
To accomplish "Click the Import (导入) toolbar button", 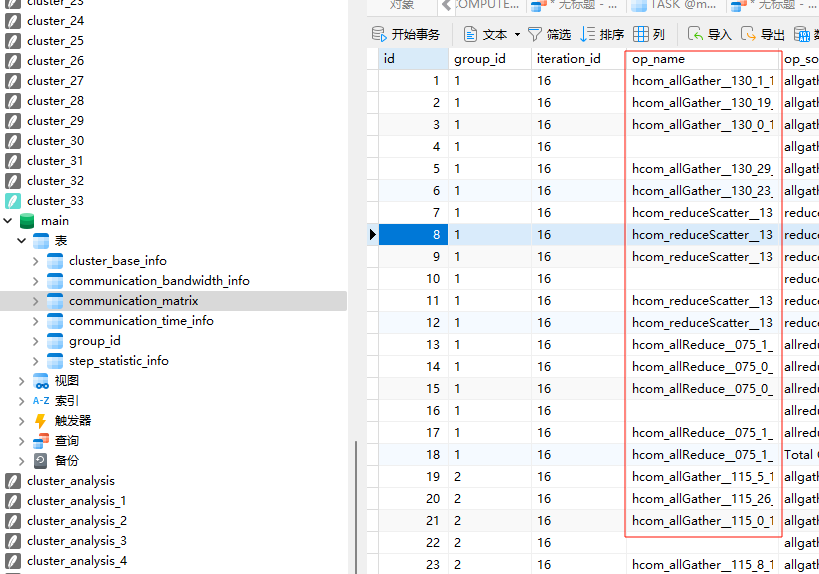I will pos(709,34).
